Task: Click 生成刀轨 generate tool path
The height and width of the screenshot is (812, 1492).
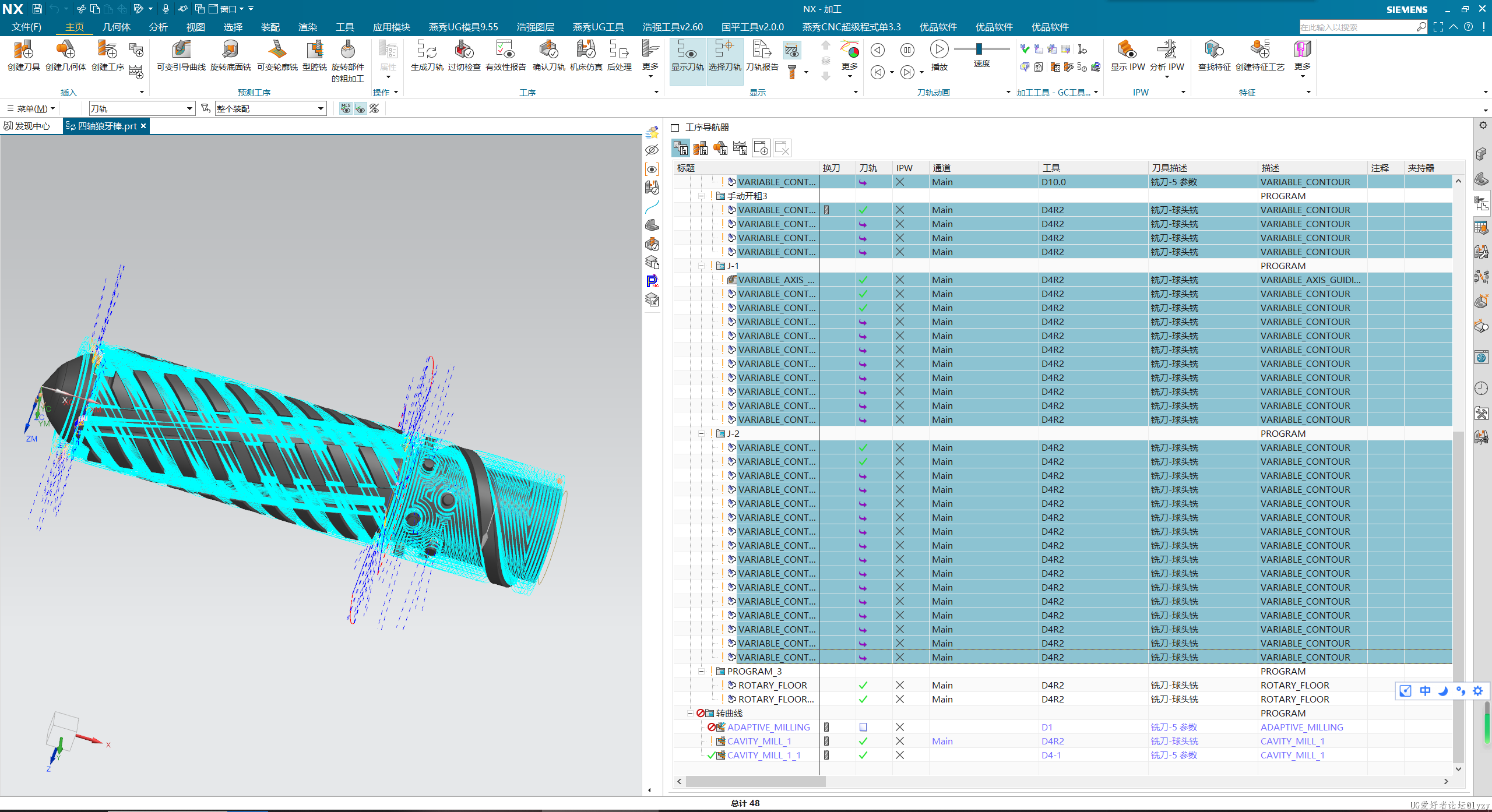Action: coord(427,55)
